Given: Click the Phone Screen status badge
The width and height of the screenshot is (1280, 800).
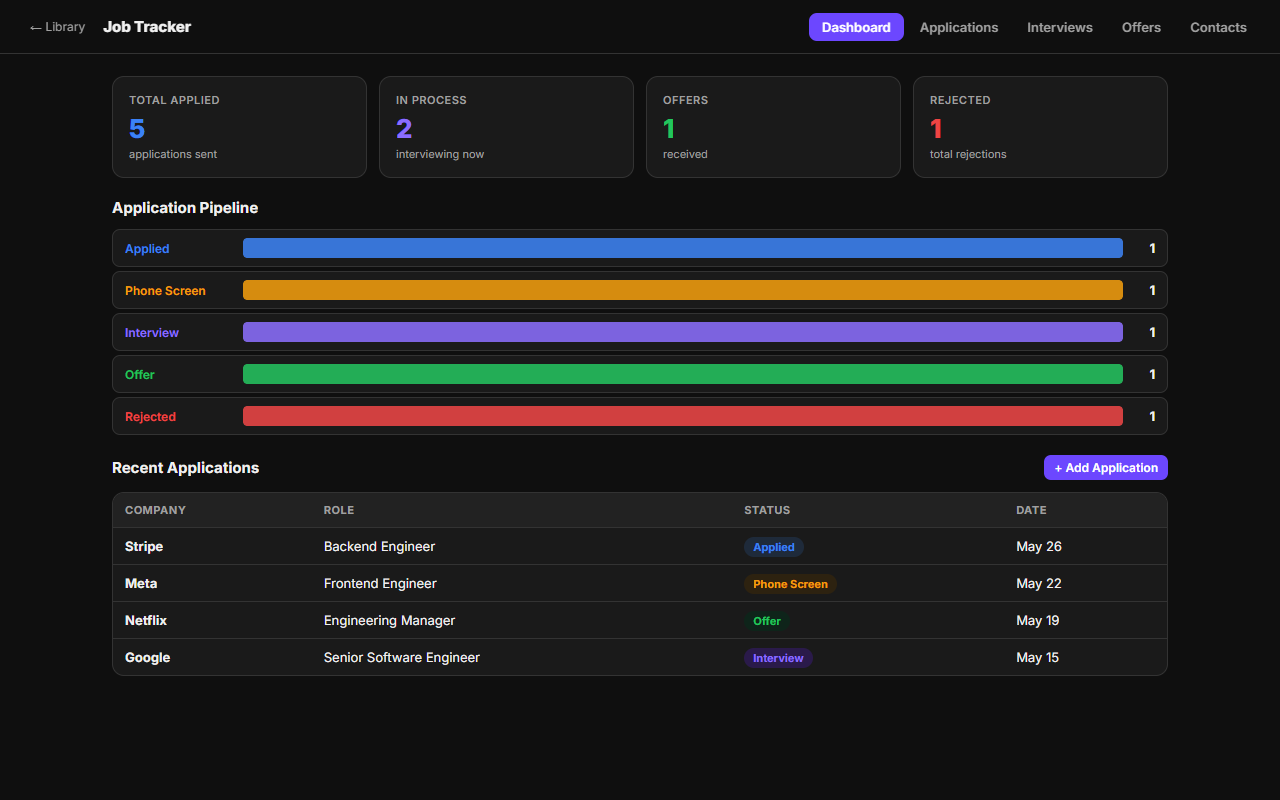Looking at the screenshot, I should (x=790, y=584).
